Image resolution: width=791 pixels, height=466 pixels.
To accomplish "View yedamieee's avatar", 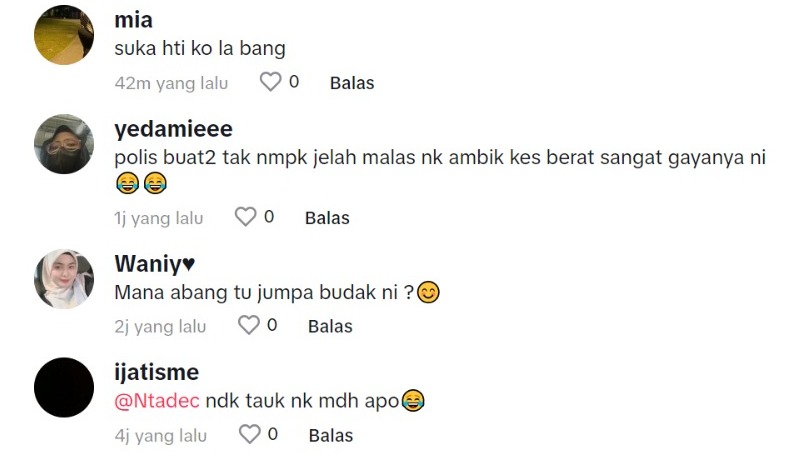I will tap(64, 143).
